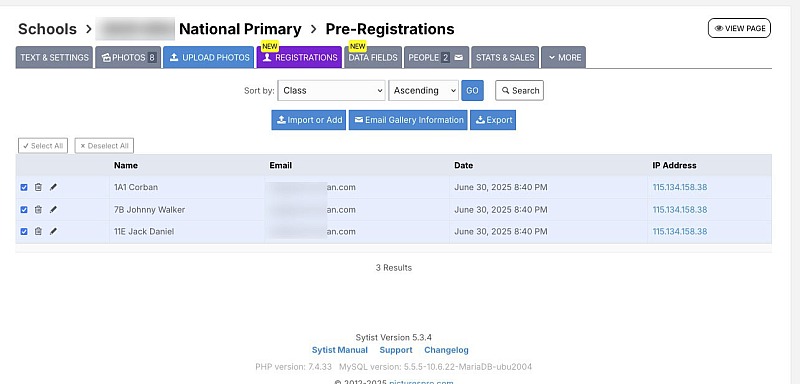This screenshot has width=800, height=384.
Task: Toggle the 7B Johnny Walker checkbox
Action: tap(24, 210)
